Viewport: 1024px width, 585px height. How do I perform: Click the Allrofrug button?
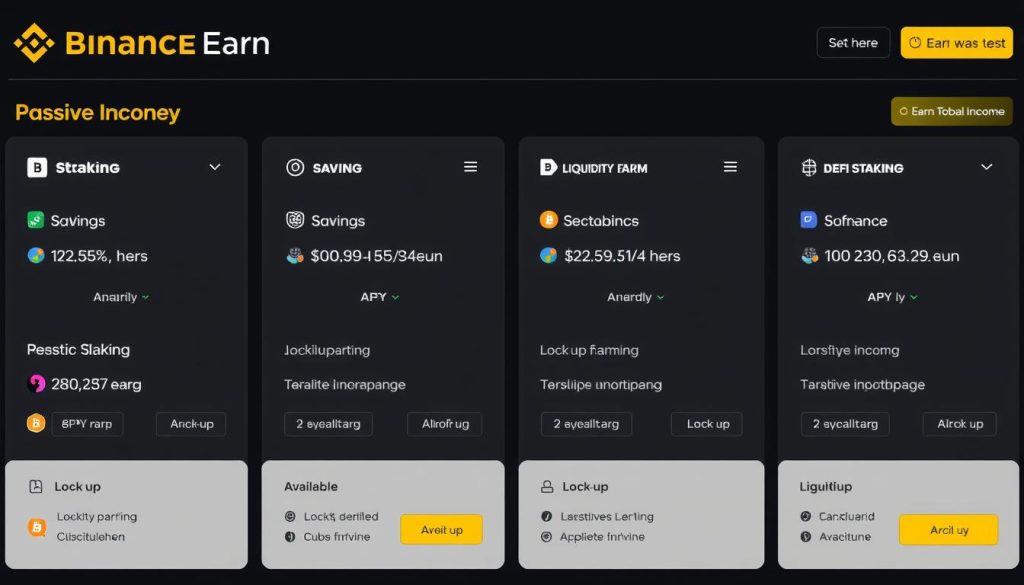point(445,424)
